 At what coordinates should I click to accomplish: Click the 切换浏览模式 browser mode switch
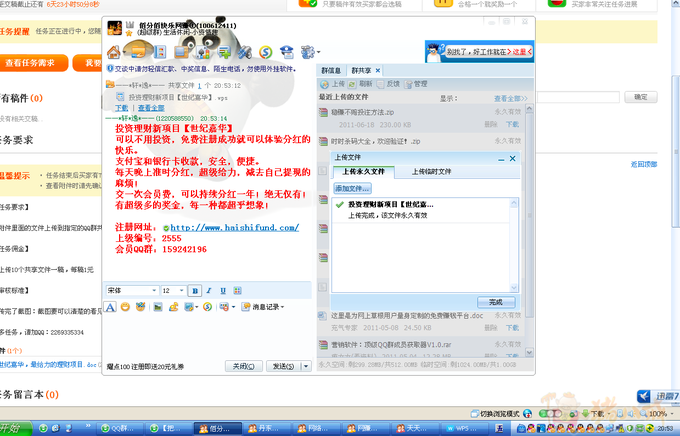pos(495,413)
